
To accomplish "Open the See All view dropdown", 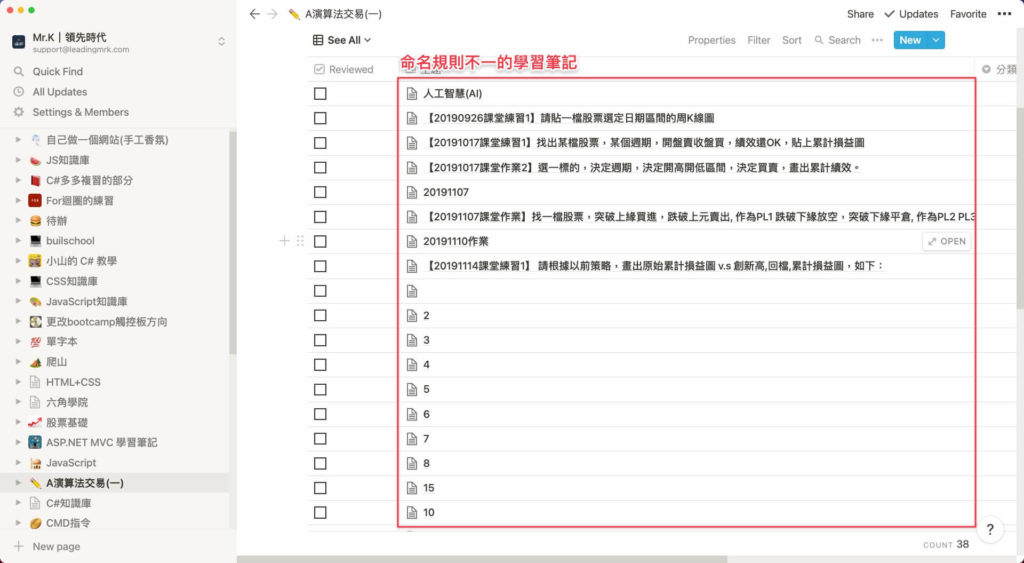I will click(342, 40).
